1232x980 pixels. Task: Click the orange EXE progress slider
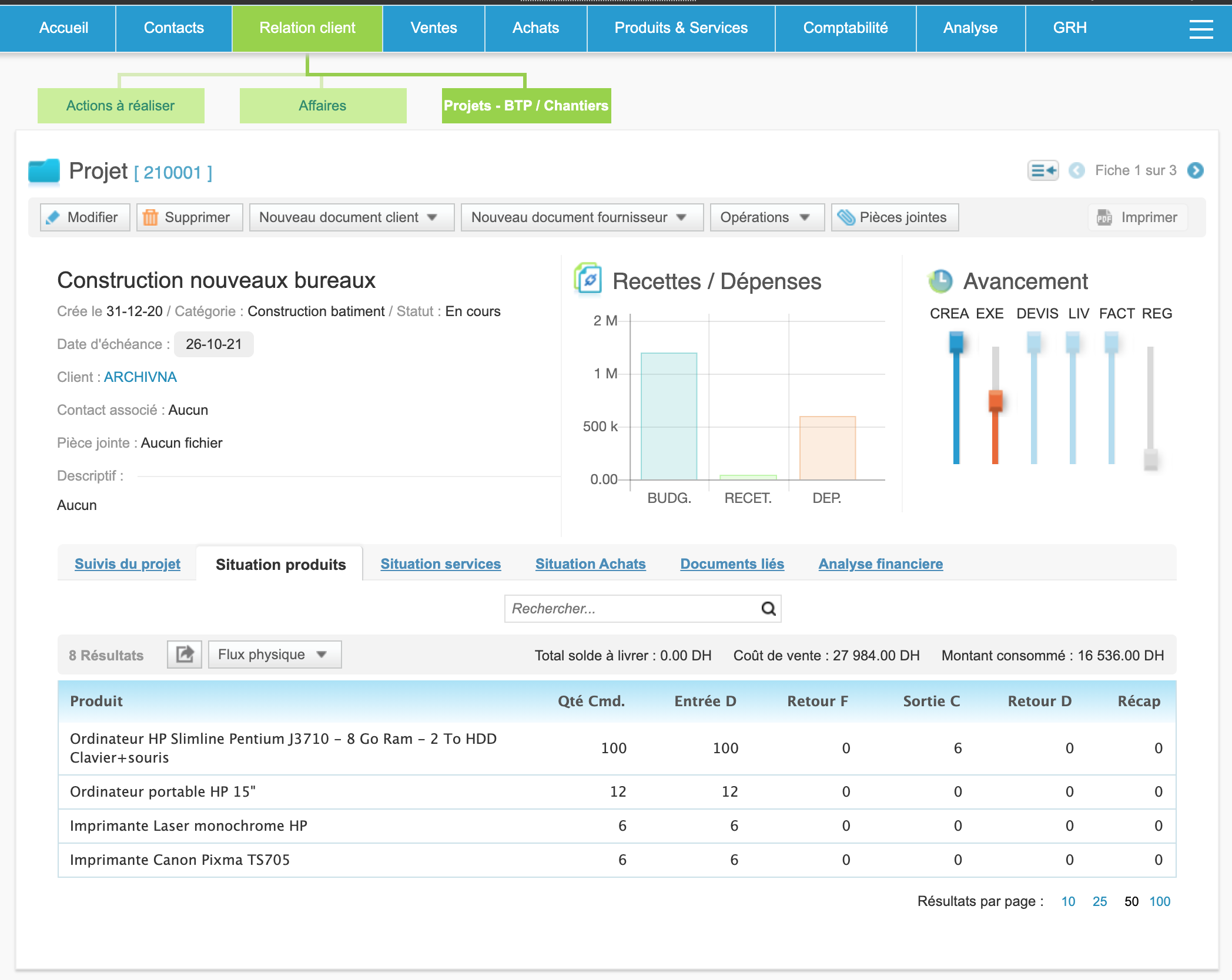point(995,400)
